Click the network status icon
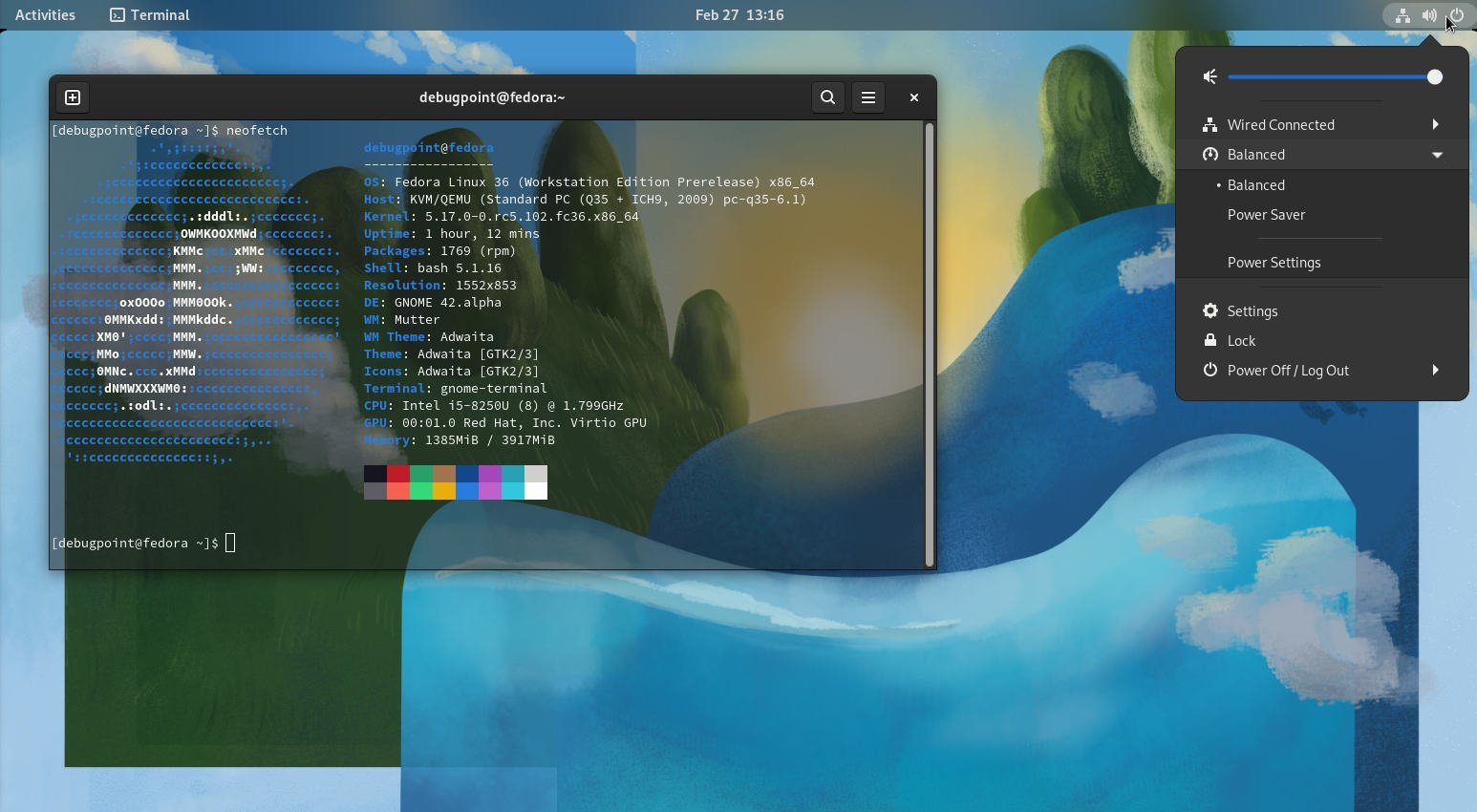Screen dimensions: 1477x812 (1402, 14)
